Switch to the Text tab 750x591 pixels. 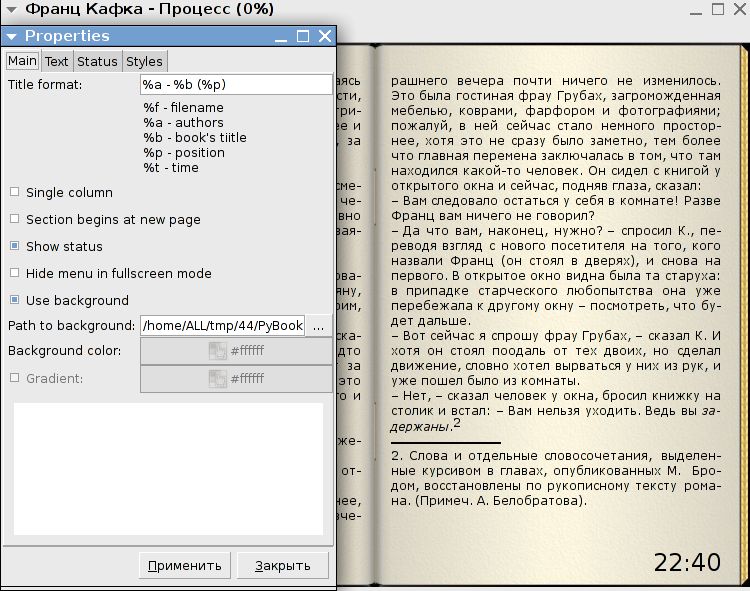point(56,61)
